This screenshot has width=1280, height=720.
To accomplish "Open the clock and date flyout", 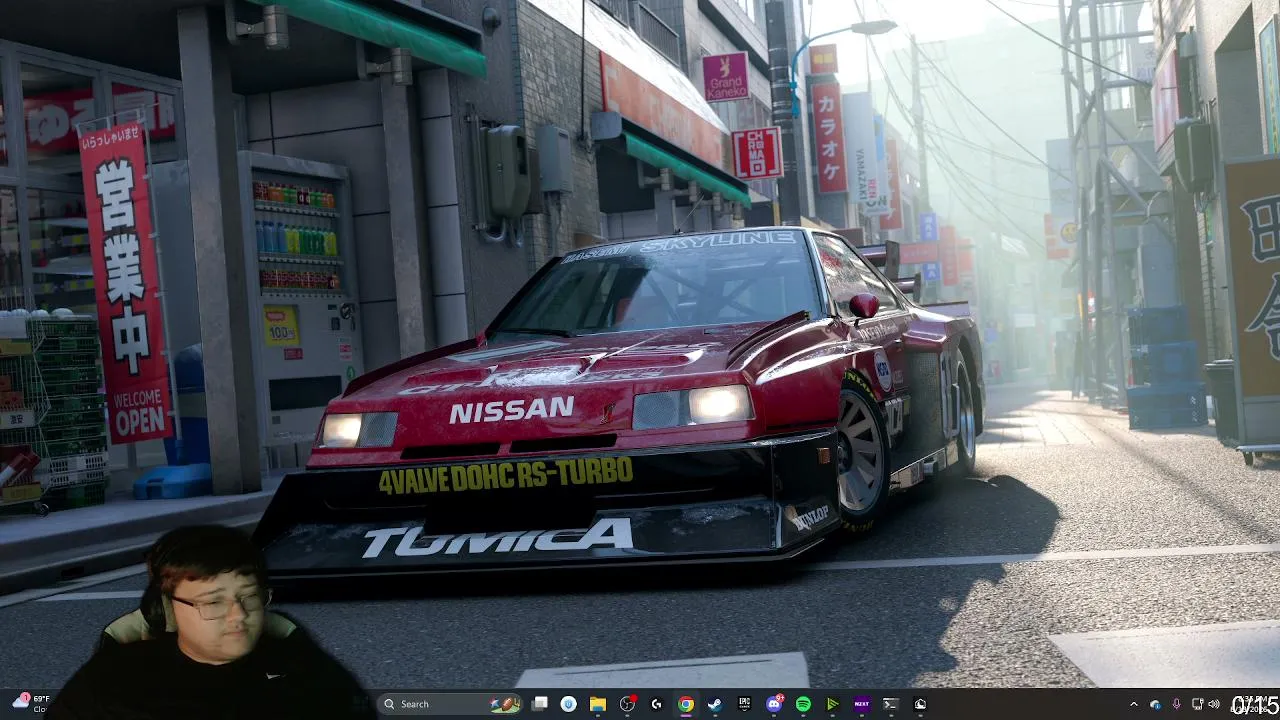I will (1254, 704).
